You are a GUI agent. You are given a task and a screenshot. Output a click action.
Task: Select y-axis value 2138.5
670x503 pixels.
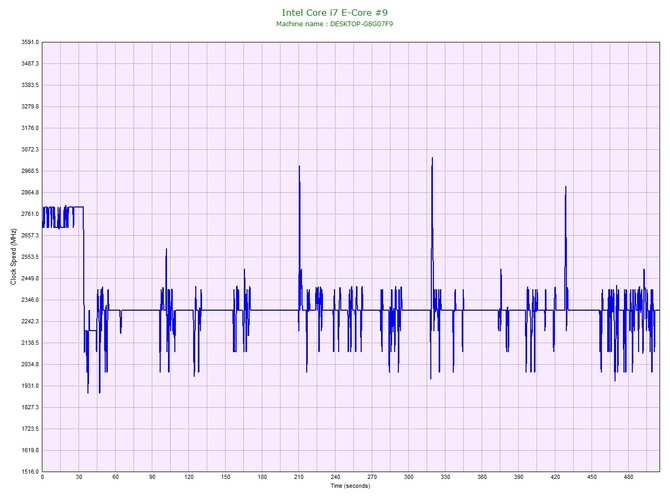(x=30, y=343)
